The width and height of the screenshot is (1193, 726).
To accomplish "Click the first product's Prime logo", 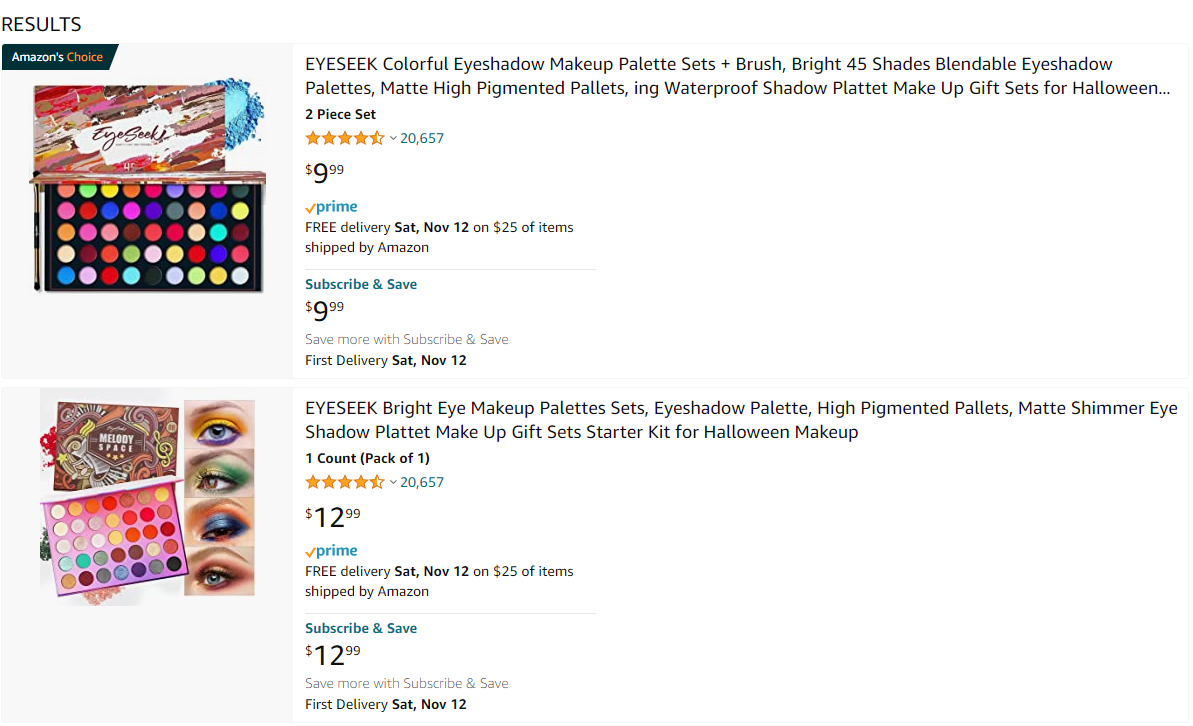I will tap(331, 207).
